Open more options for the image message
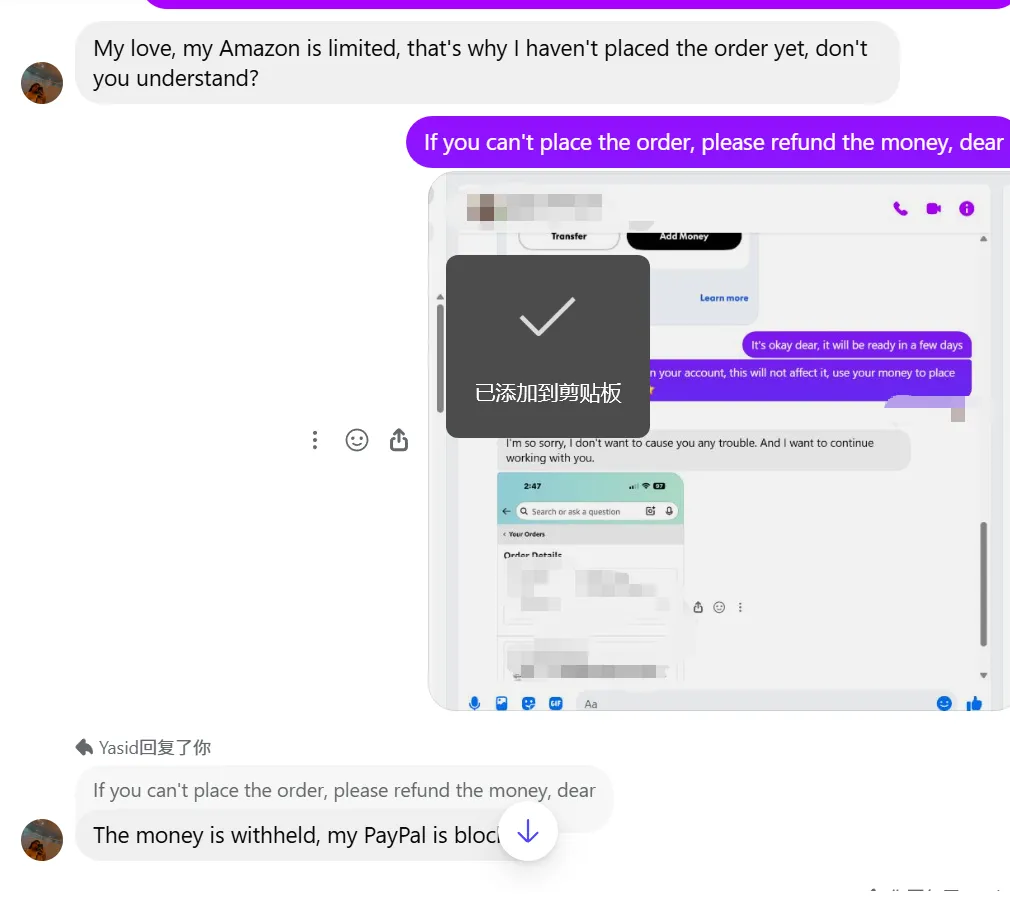Viewport: 1010px width, 909px height. [314, 440]
